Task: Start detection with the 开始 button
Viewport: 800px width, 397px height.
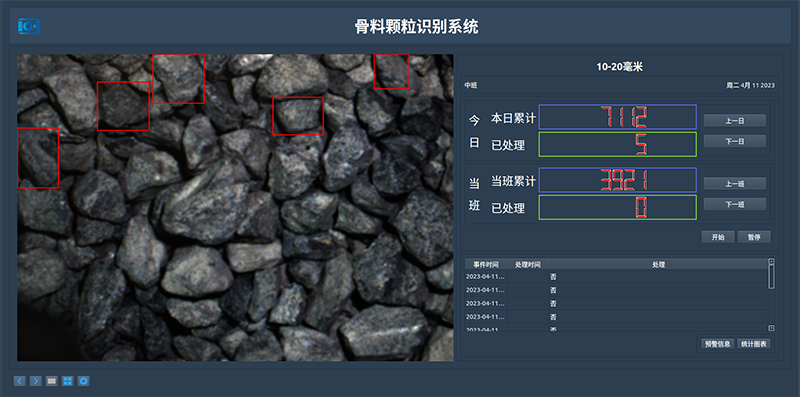Action: tap(718, 237)
